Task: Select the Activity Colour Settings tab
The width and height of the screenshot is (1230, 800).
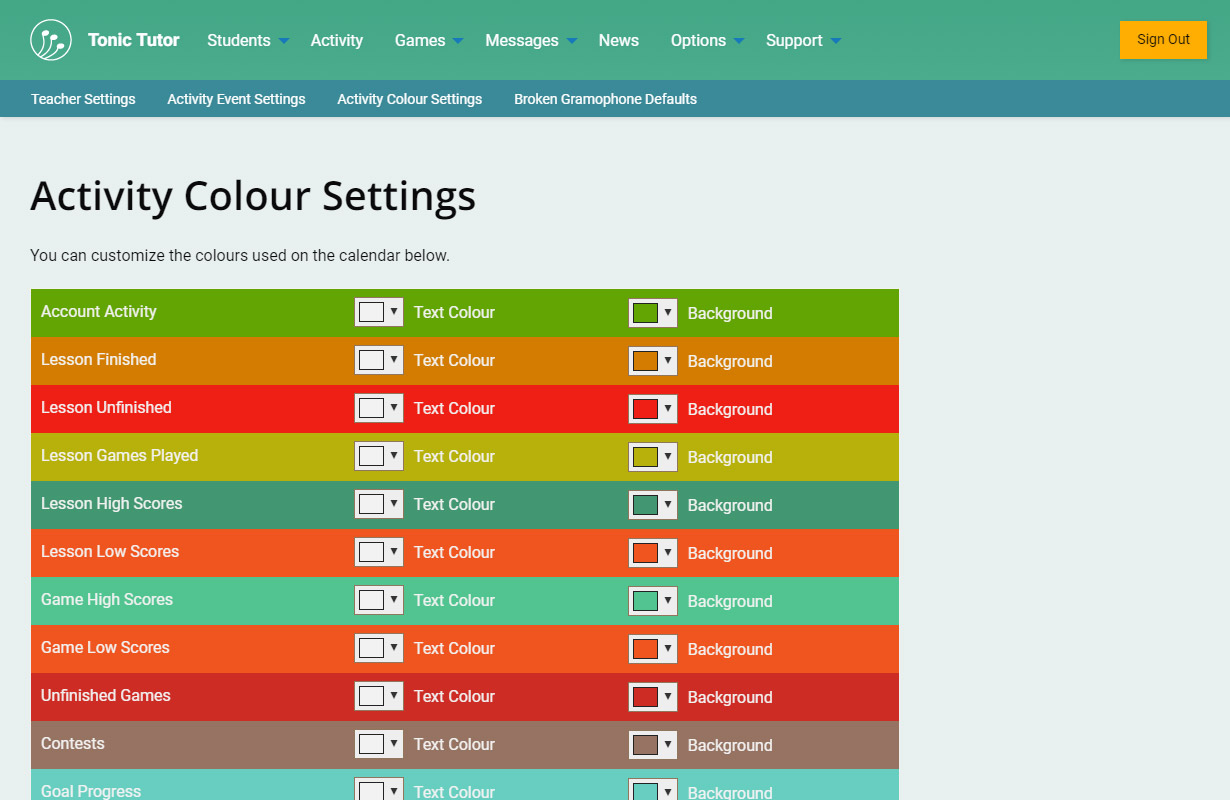Action: 409,99
